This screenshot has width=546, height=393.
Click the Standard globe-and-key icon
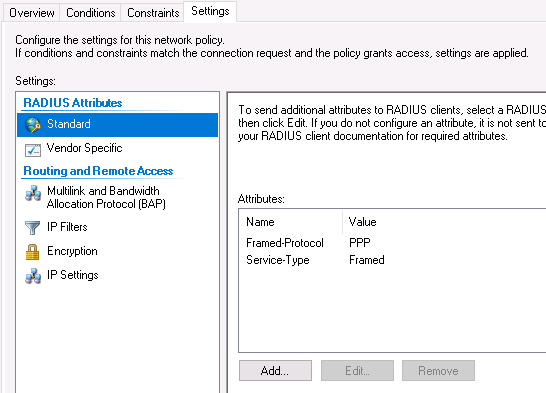click(33, 125)
